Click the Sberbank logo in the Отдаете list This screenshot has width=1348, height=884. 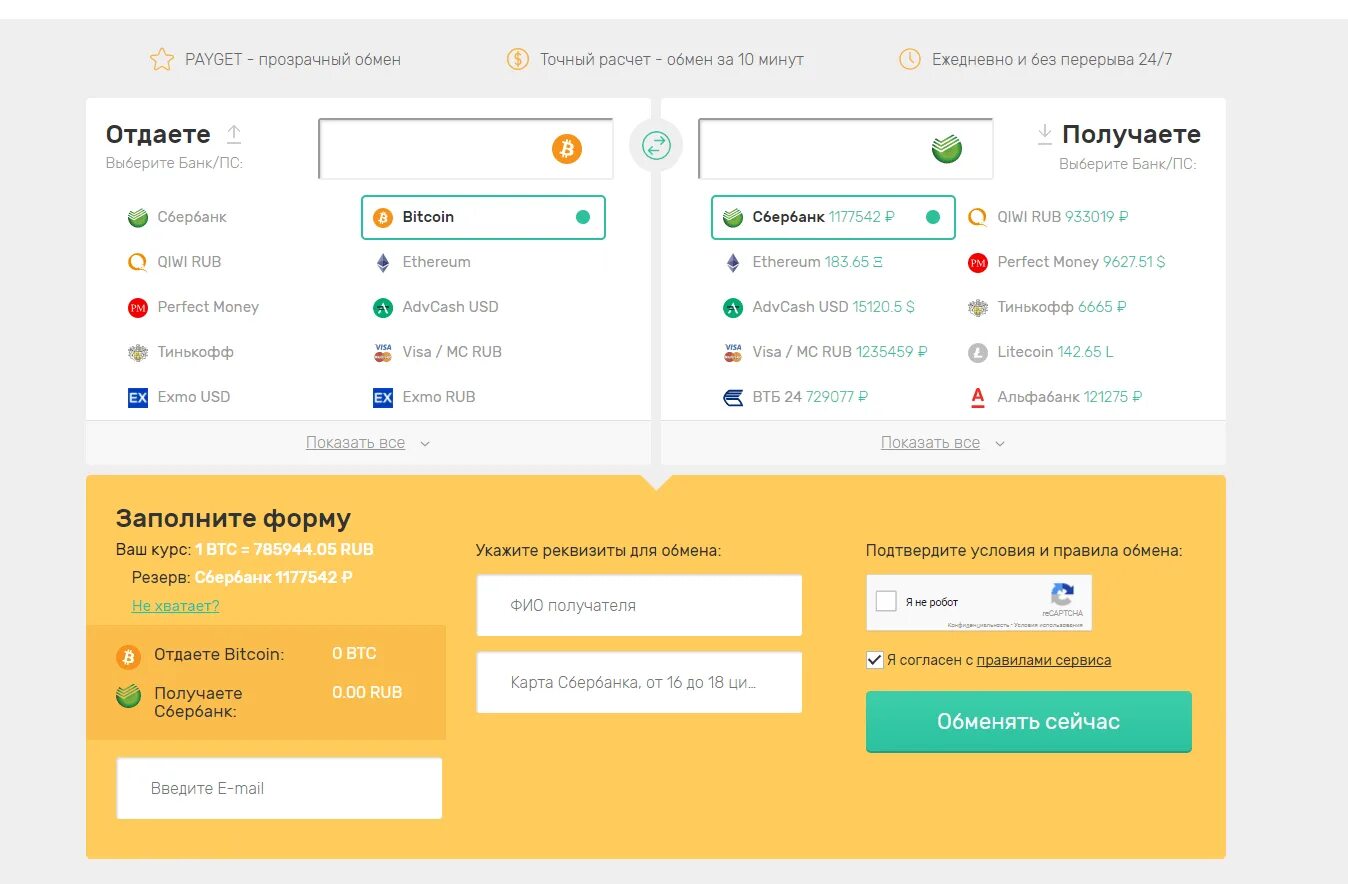[138, 217]
